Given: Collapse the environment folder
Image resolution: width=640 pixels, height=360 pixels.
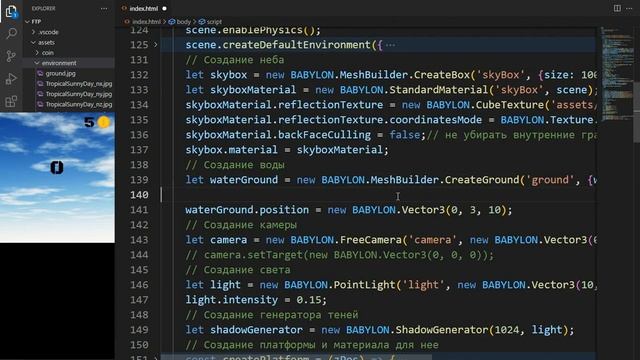Looking at the screenshot, I should [x=37, y=63].
